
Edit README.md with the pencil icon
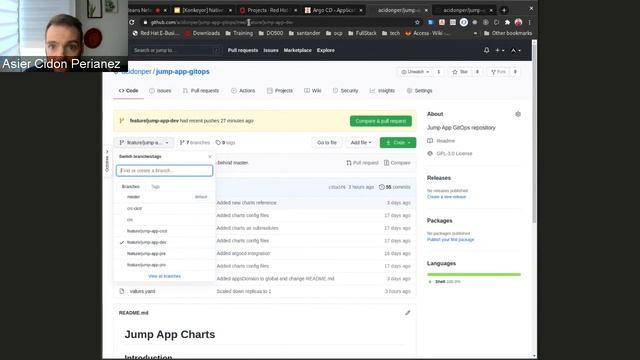coord(407,313)
